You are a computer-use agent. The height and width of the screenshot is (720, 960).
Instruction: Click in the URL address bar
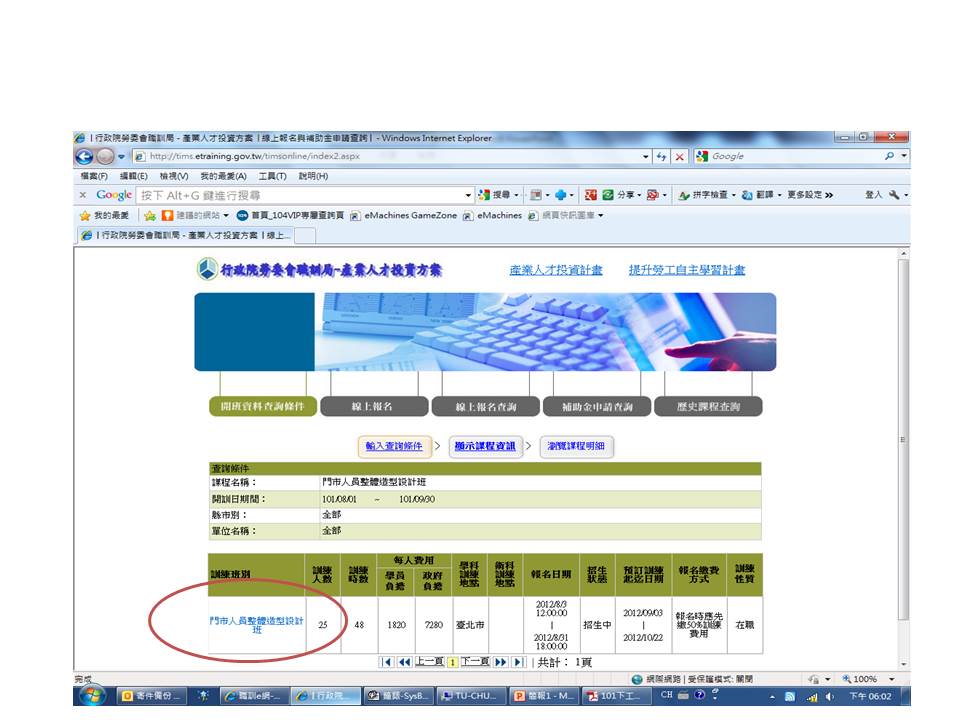(386, 157)
